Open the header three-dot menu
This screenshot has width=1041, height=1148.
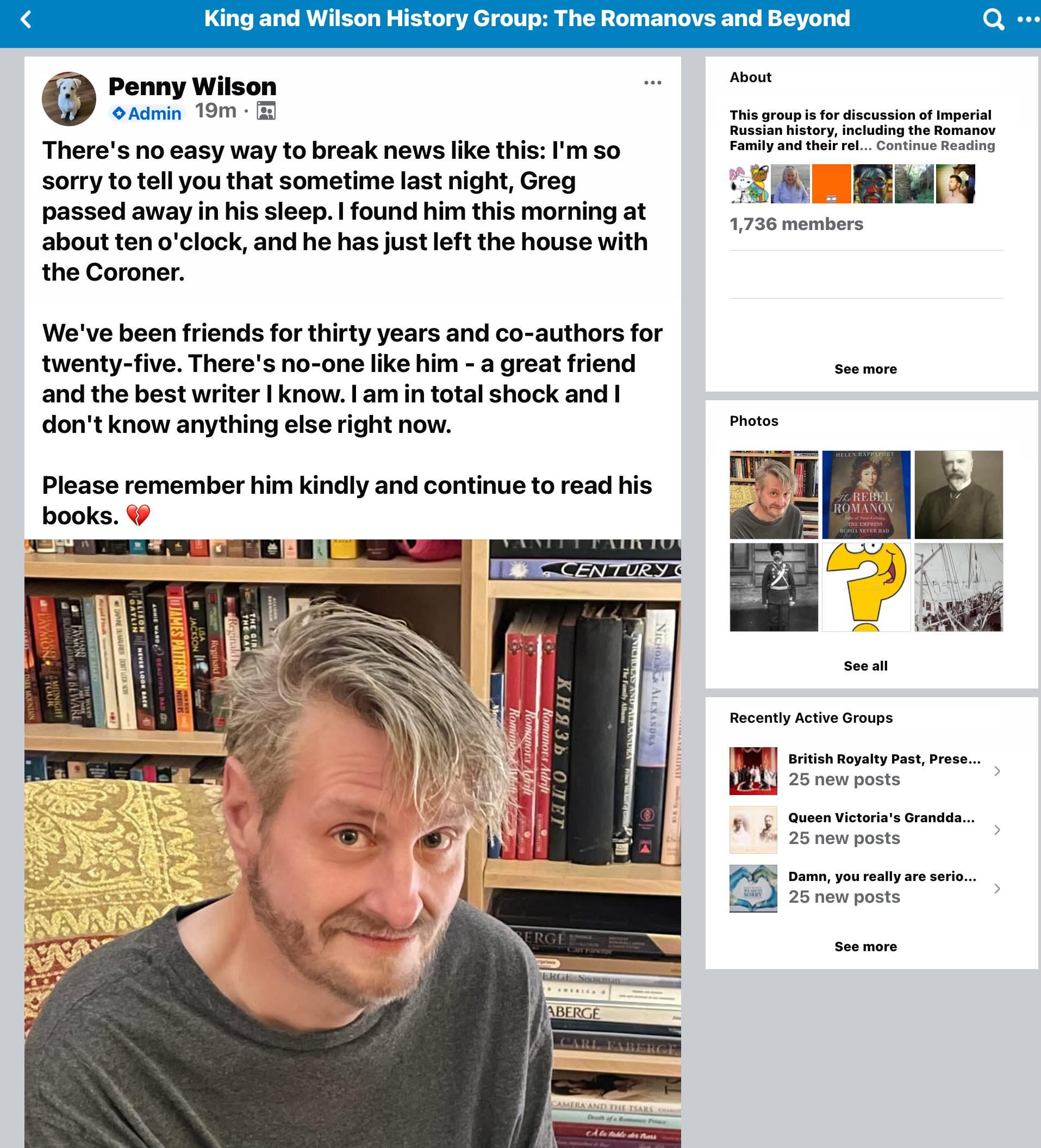click(1028, 20)
